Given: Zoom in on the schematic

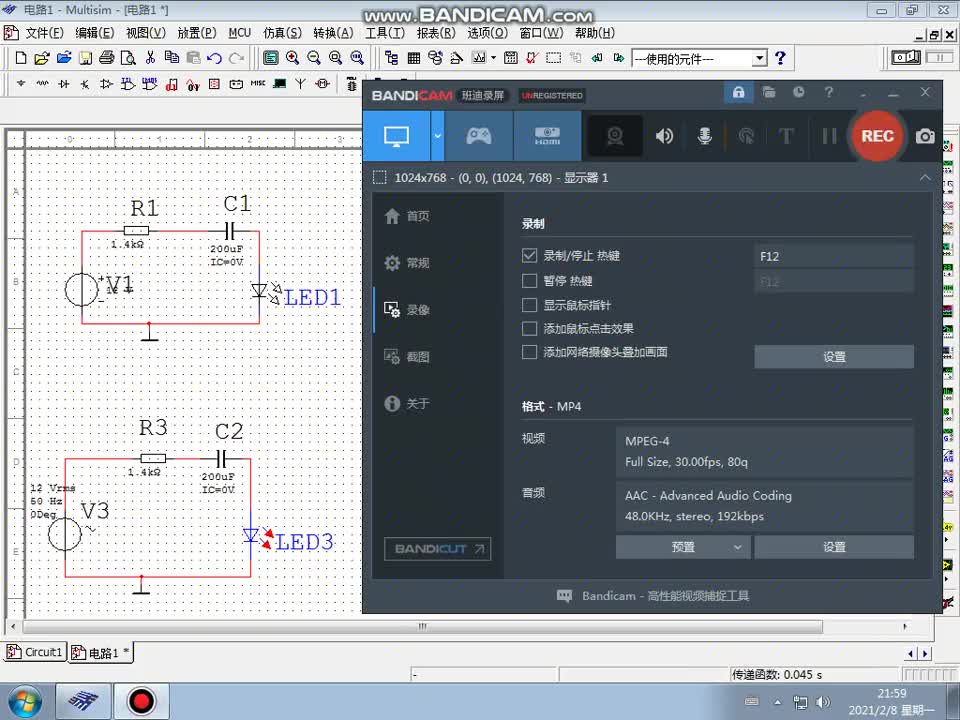Looking at the screenshot, I should (x=292, y=58).
